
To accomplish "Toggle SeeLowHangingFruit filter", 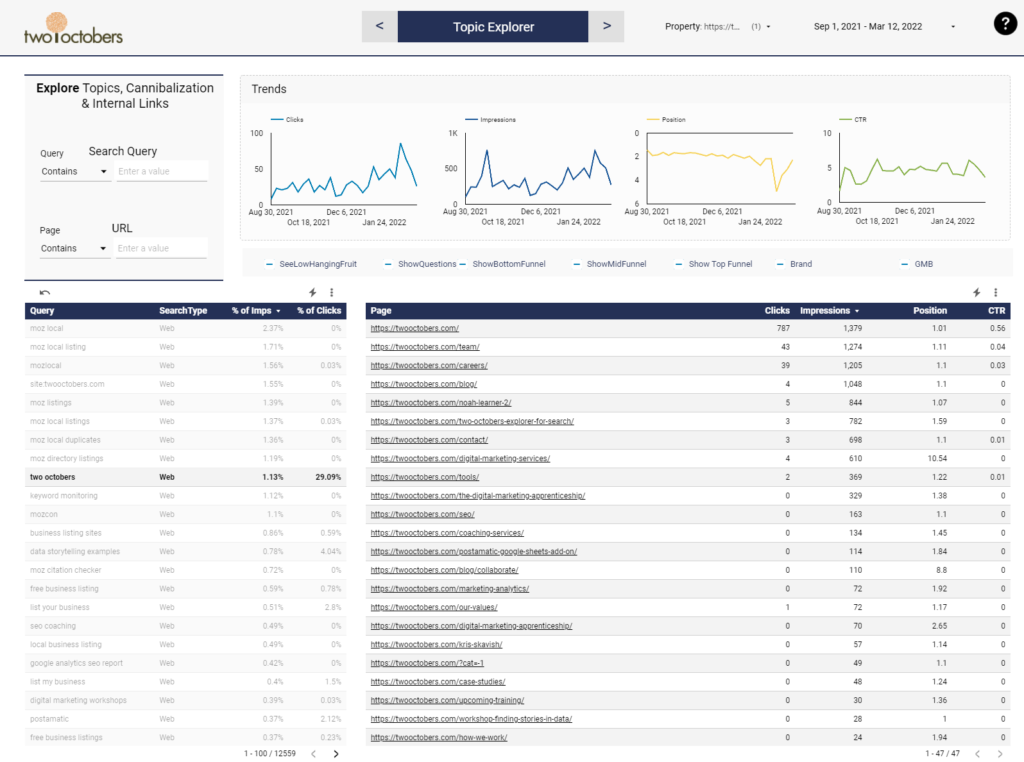I will tap(312, 264).
